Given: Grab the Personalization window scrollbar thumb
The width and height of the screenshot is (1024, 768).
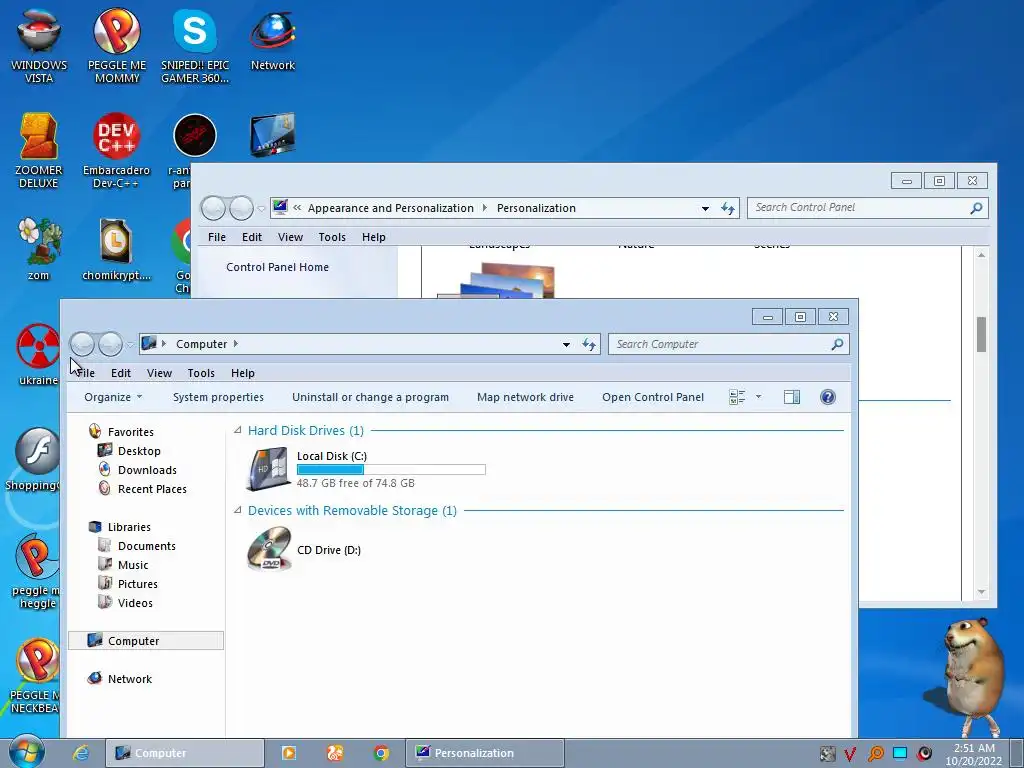Looking at the screenshot, I should click(x=981, y=334).
